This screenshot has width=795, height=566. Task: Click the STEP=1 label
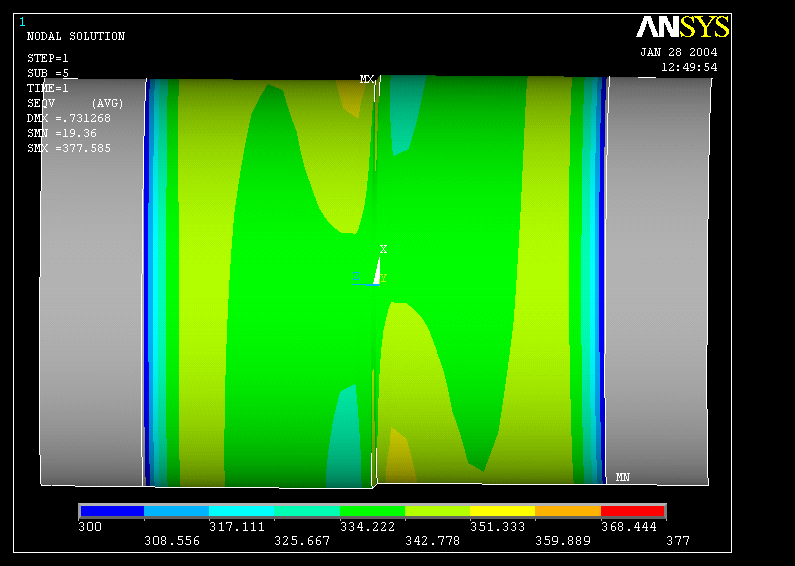pyautogui.click(x=48, y=58)
